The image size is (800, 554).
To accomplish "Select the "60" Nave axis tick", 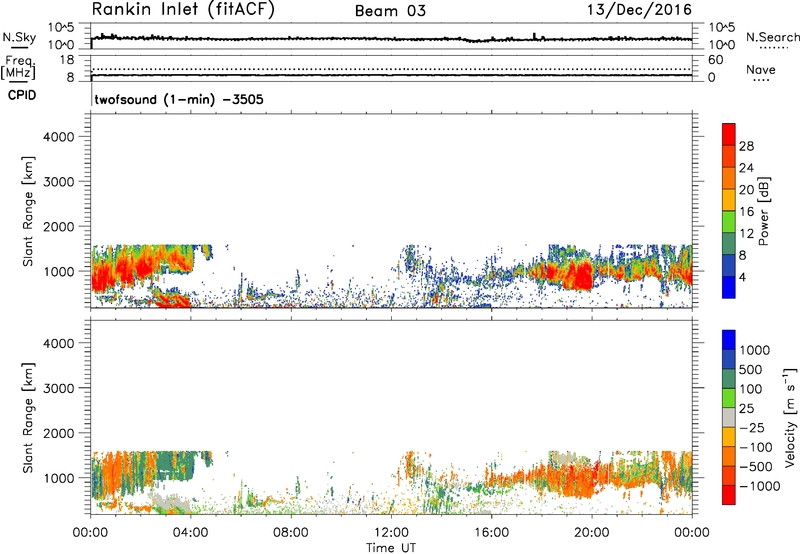I will tap(715, 60).
